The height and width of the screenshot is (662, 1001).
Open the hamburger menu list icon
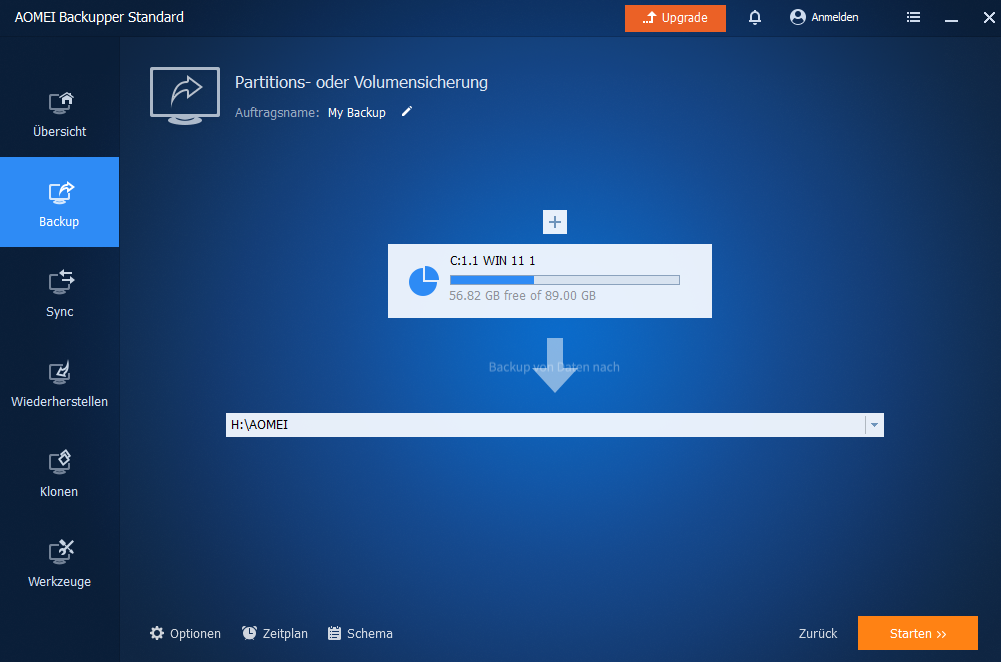coord(913,17)
